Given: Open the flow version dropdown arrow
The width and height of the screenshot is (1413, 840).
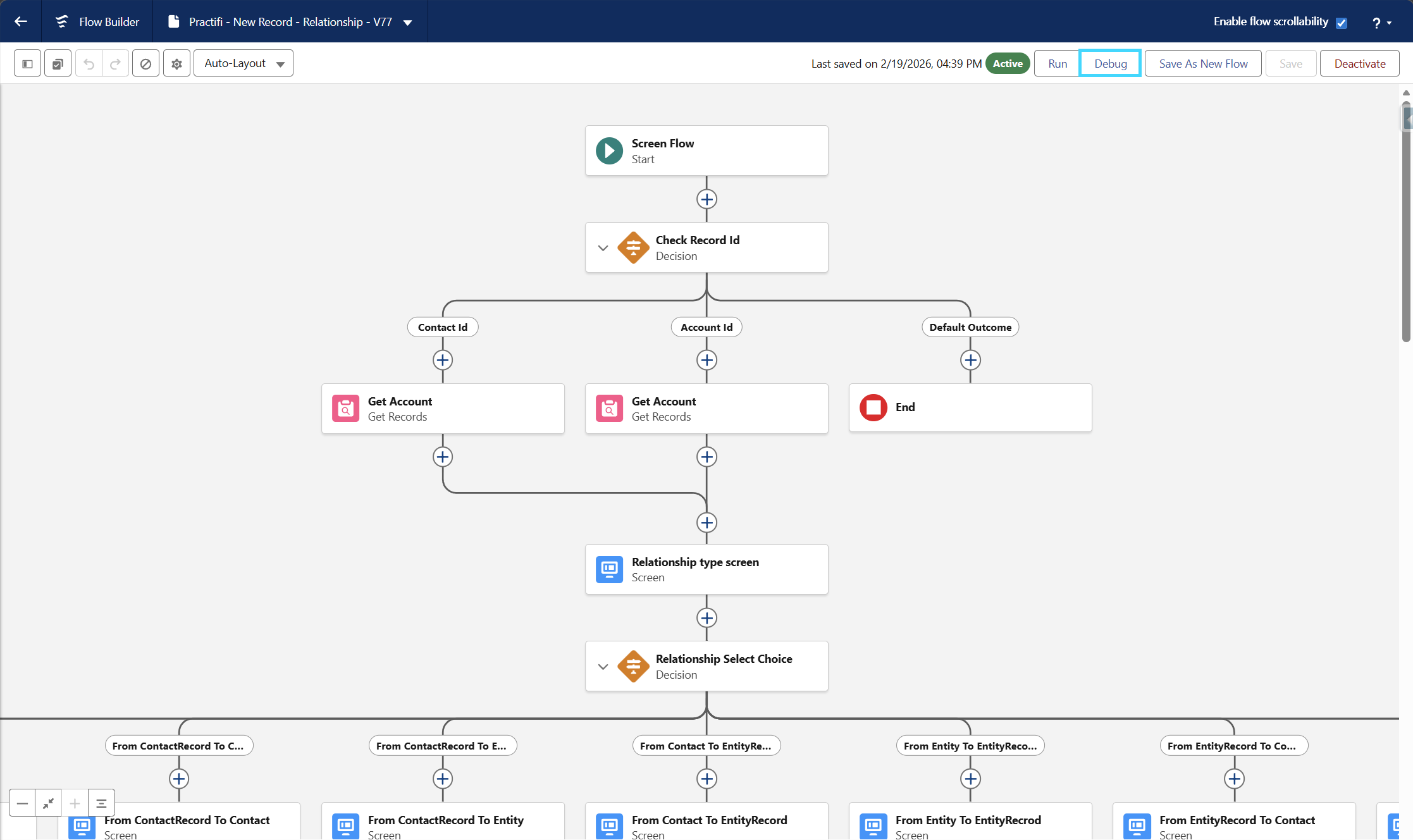Looking at the screenshot, I should pyautogui.click(x=408, y=23).
